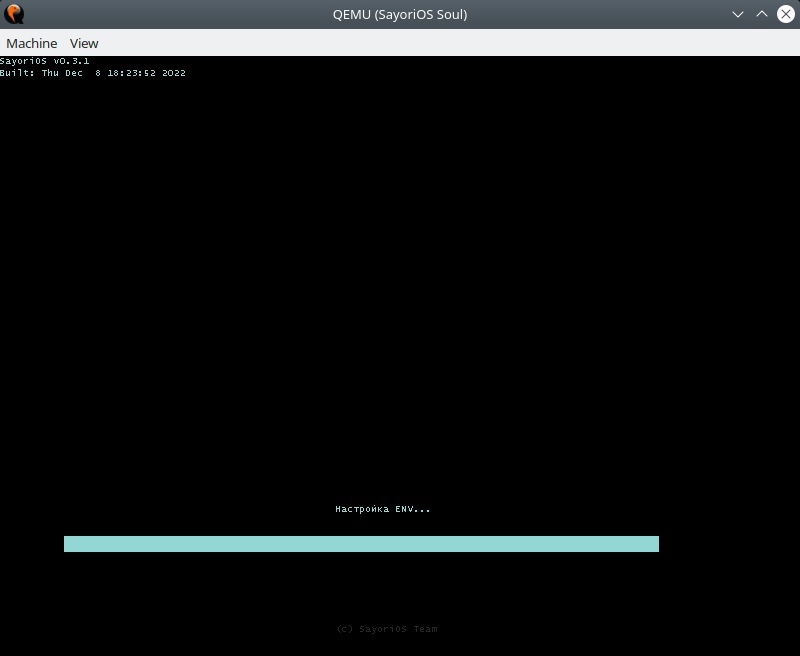Click the QEMU application icon in title bar
The width and height of the screenshot is (800, 656).
click(x=14, y=14)
